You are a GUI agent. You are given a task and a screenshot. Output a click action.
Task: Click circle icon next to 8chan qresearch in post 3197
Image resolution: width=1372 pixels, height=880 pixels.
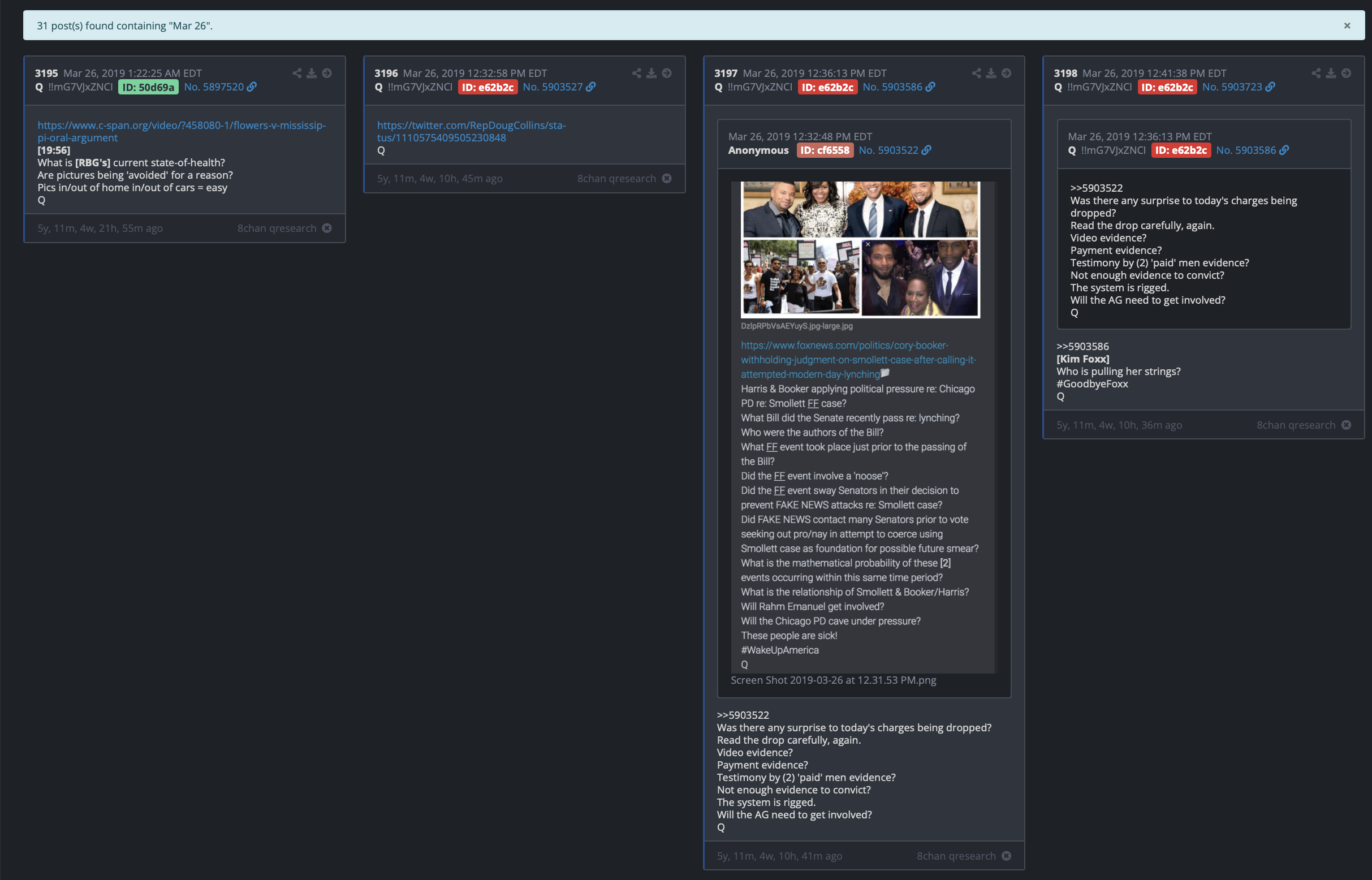[1006, 856]
